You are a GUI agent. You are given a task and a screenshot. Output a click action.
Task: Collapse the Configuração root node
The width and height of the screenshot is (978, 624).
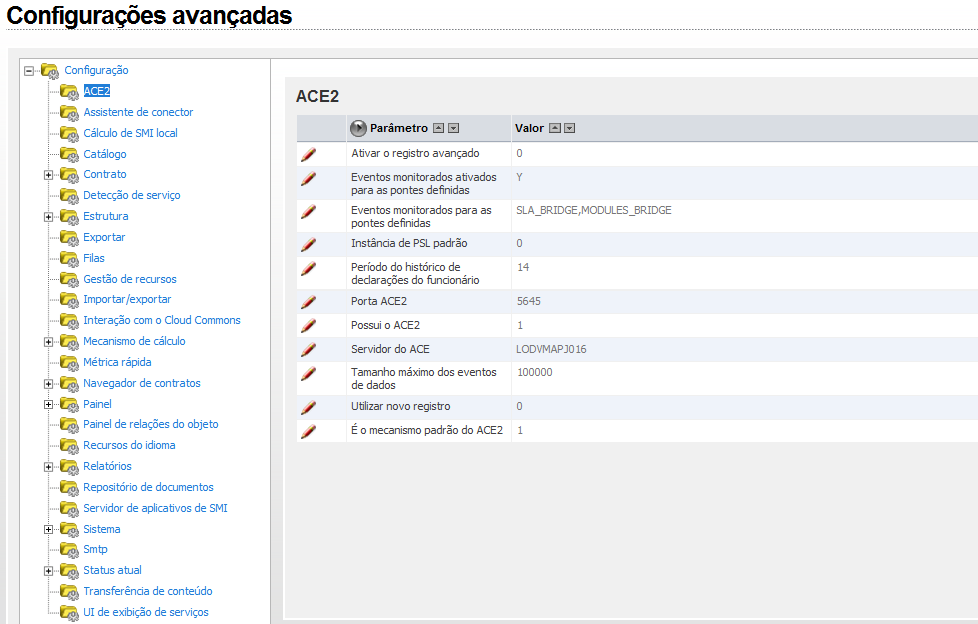point(29,71)
